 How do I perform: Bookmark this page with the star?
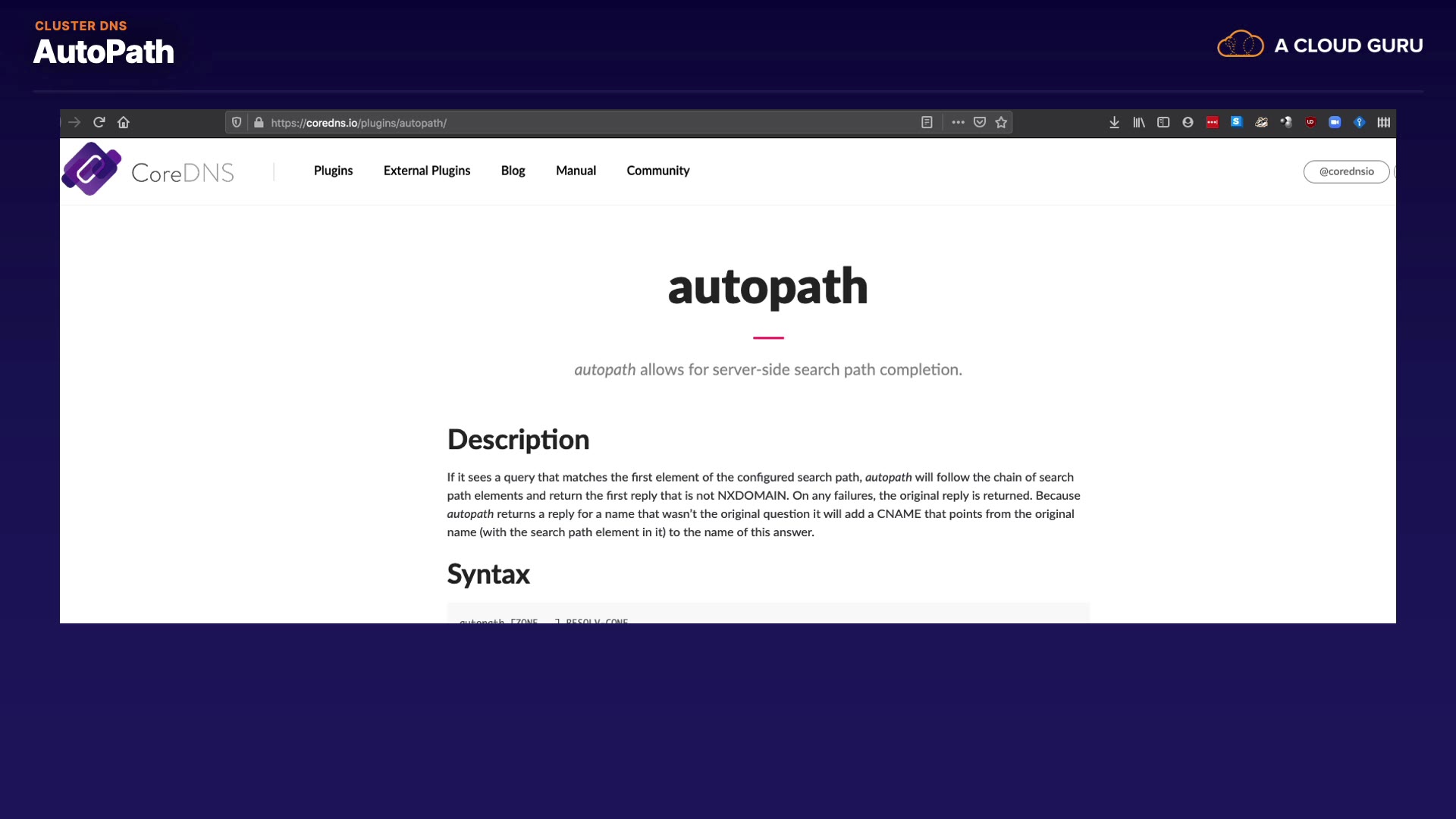click(1001, 122)
